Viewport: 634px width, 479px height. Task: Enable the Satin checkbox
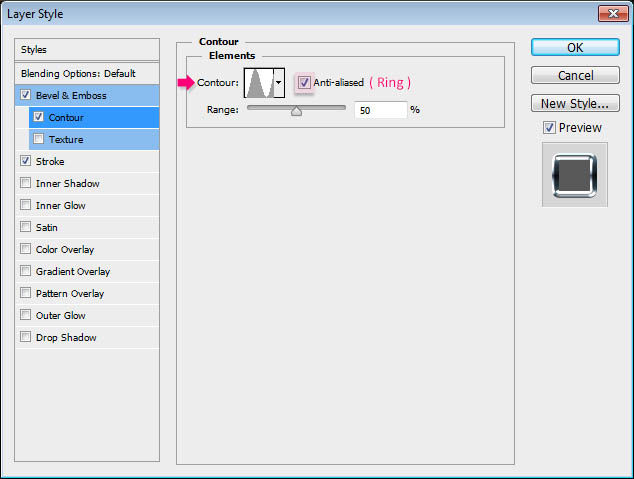[25, 226]
